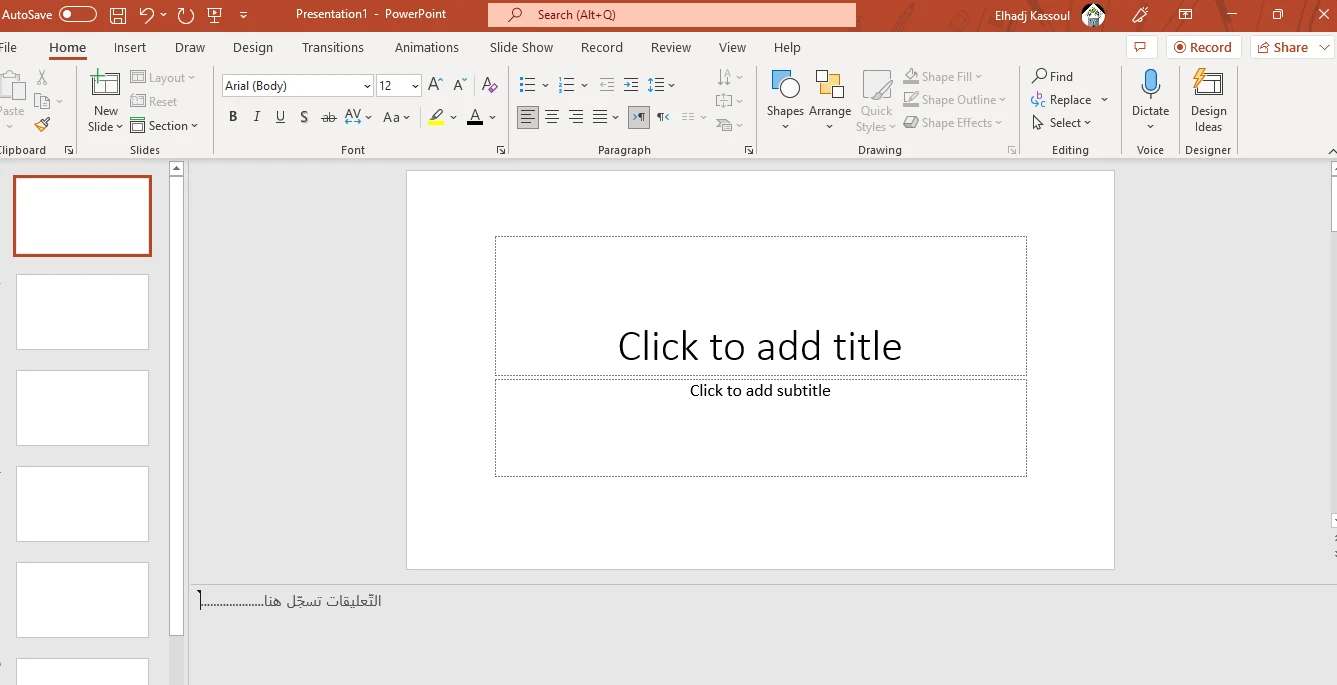Click the 'Click to add title' placeholder
Image resolution: width=1337 pixels, height=685 pixels.
pos(760,306)
